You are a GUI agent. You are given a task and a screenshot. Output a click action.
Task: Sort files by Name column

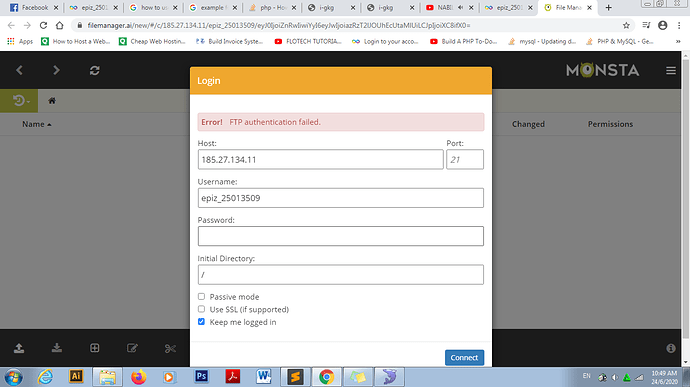(x=37, y=124)
